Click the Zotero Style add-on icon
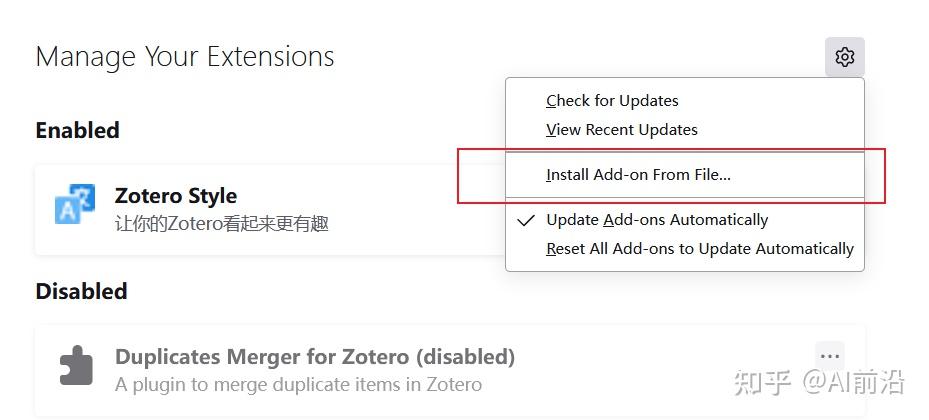Screen dimensions: 929x420 75,205
